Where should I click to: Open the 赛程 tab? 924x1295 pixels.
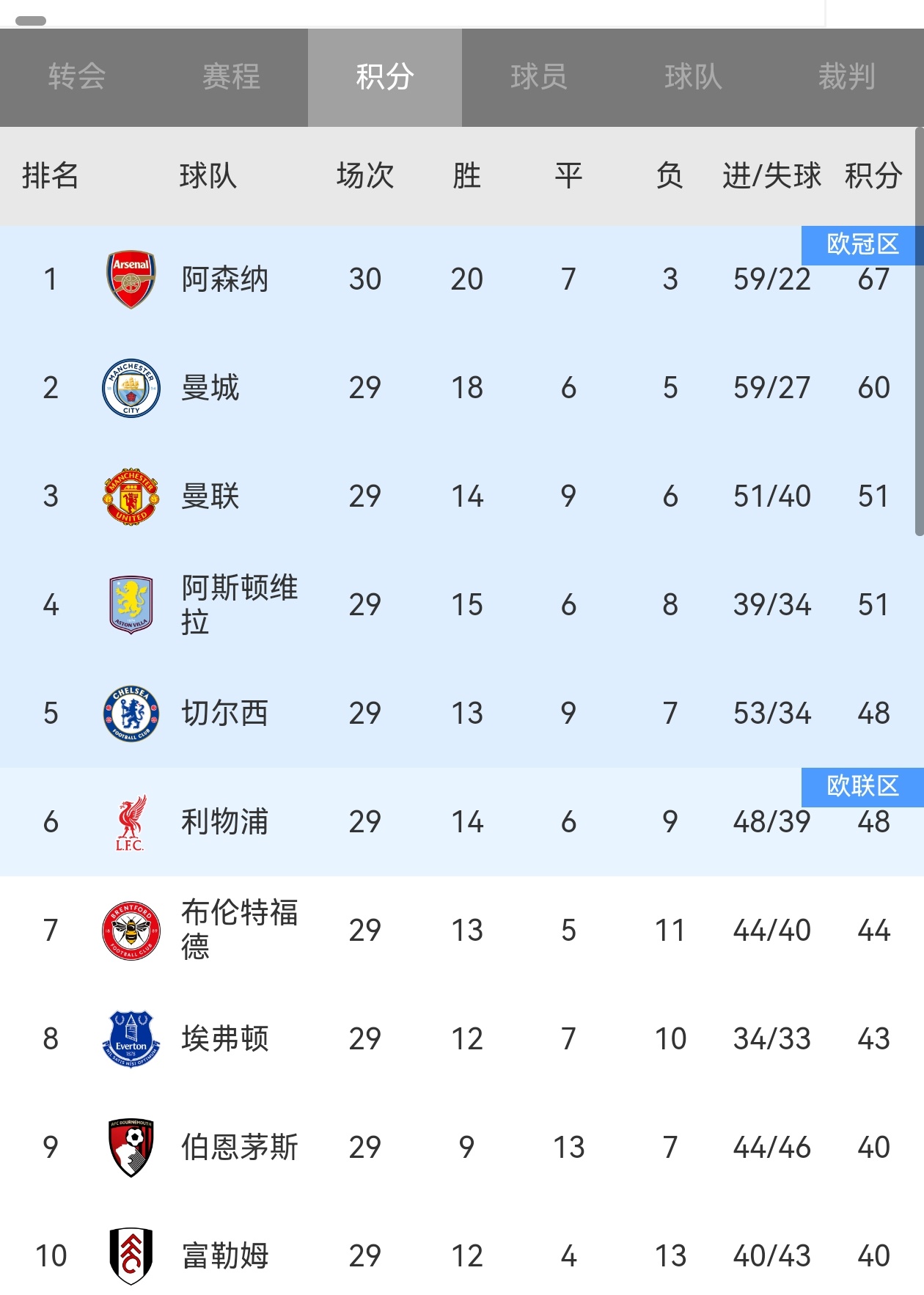[231, 77]
